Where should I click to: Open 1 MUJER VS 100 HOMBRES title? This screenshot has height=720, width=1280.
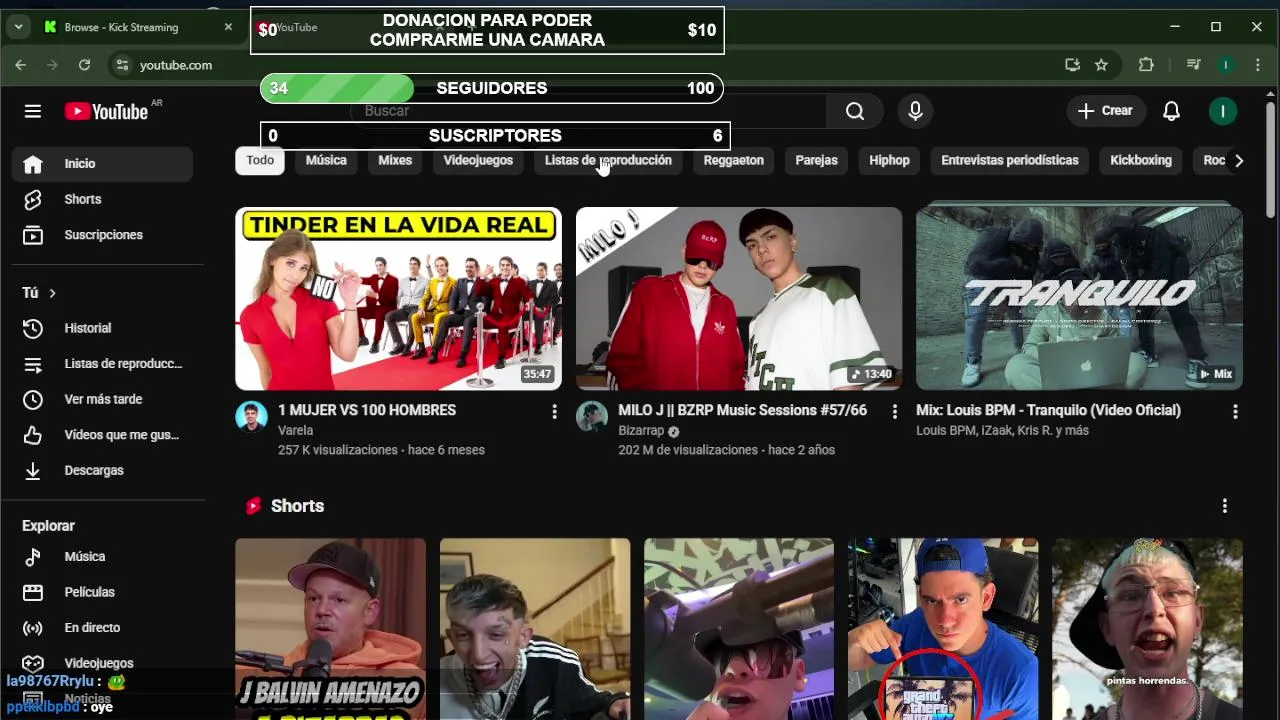coord(367,410)
